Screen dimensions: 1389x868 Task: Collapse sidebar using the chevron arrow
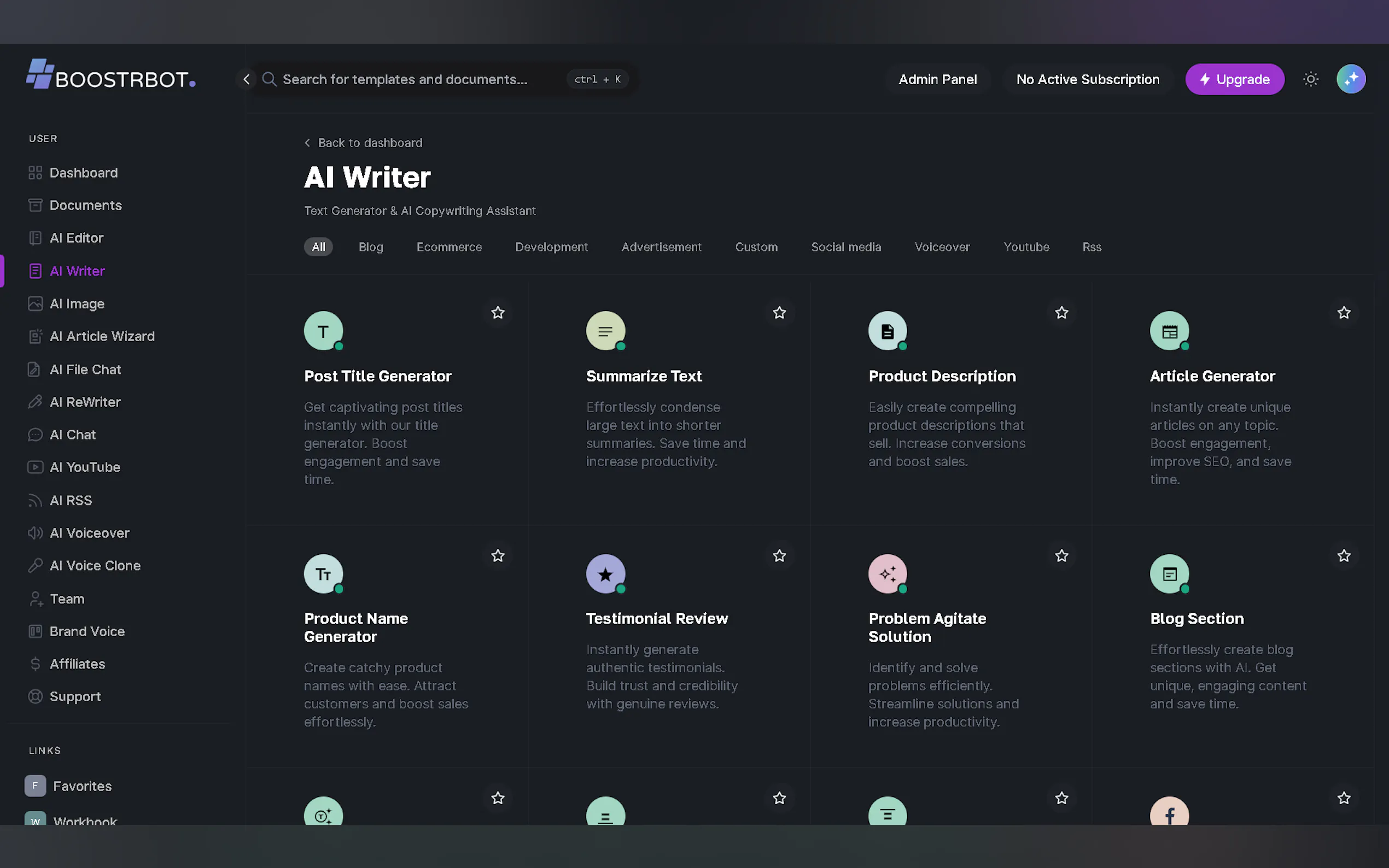(246, 79)
